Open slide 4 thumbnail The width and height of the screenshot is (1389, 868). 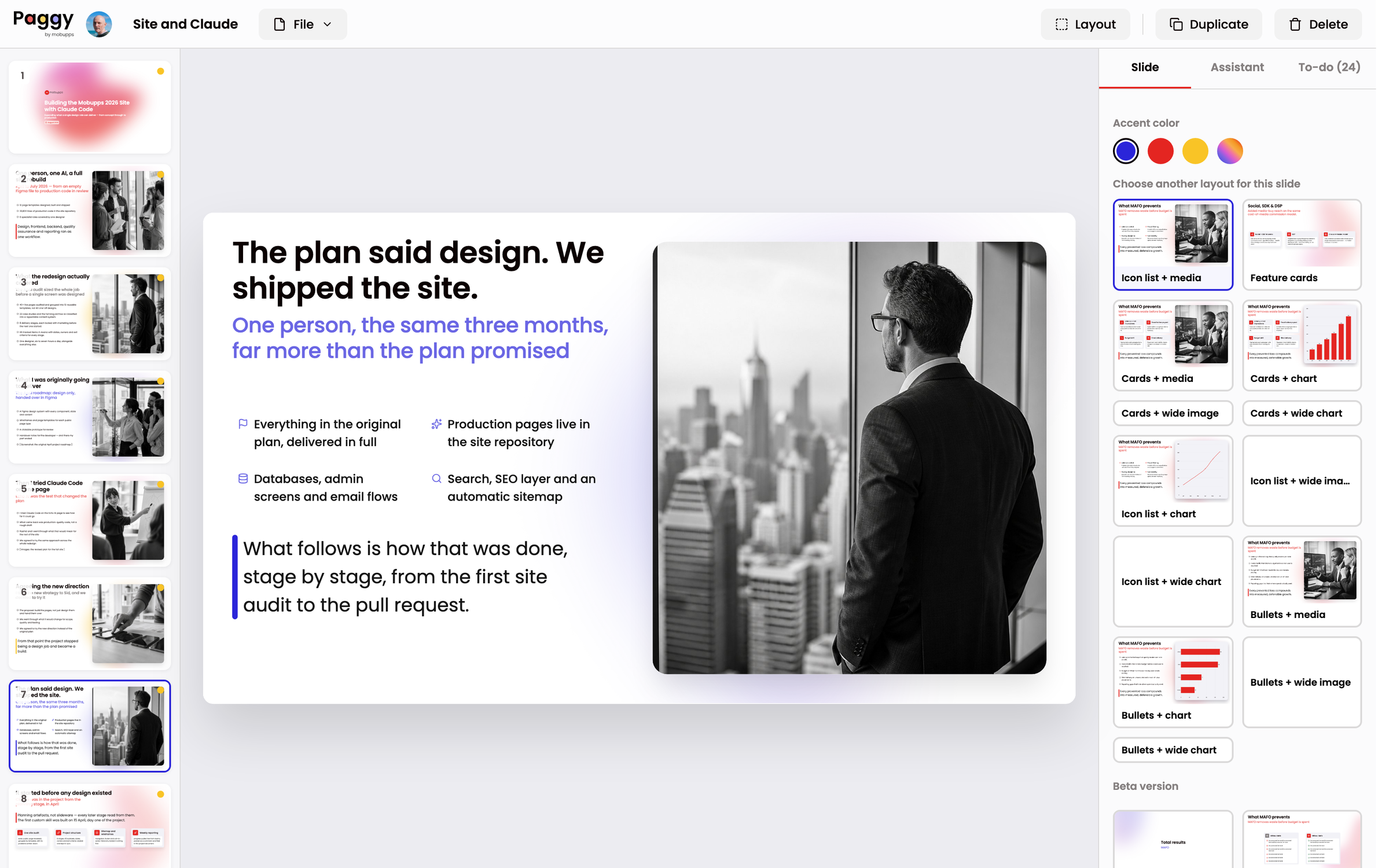click(x=90, y=417)
